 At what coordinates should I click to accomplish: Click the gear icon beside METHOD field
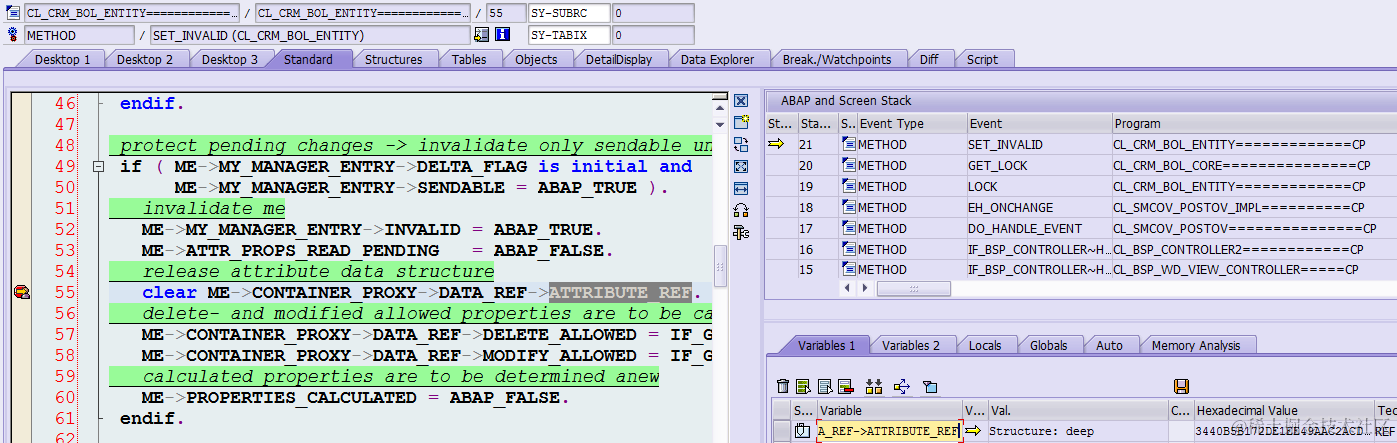[13, 35]
